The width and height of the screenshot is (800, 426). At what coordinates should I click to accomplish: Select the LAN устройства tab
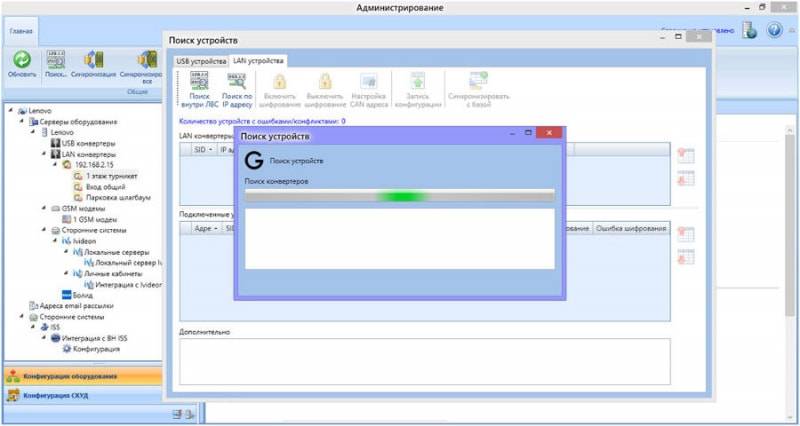[x=258, y=61]
